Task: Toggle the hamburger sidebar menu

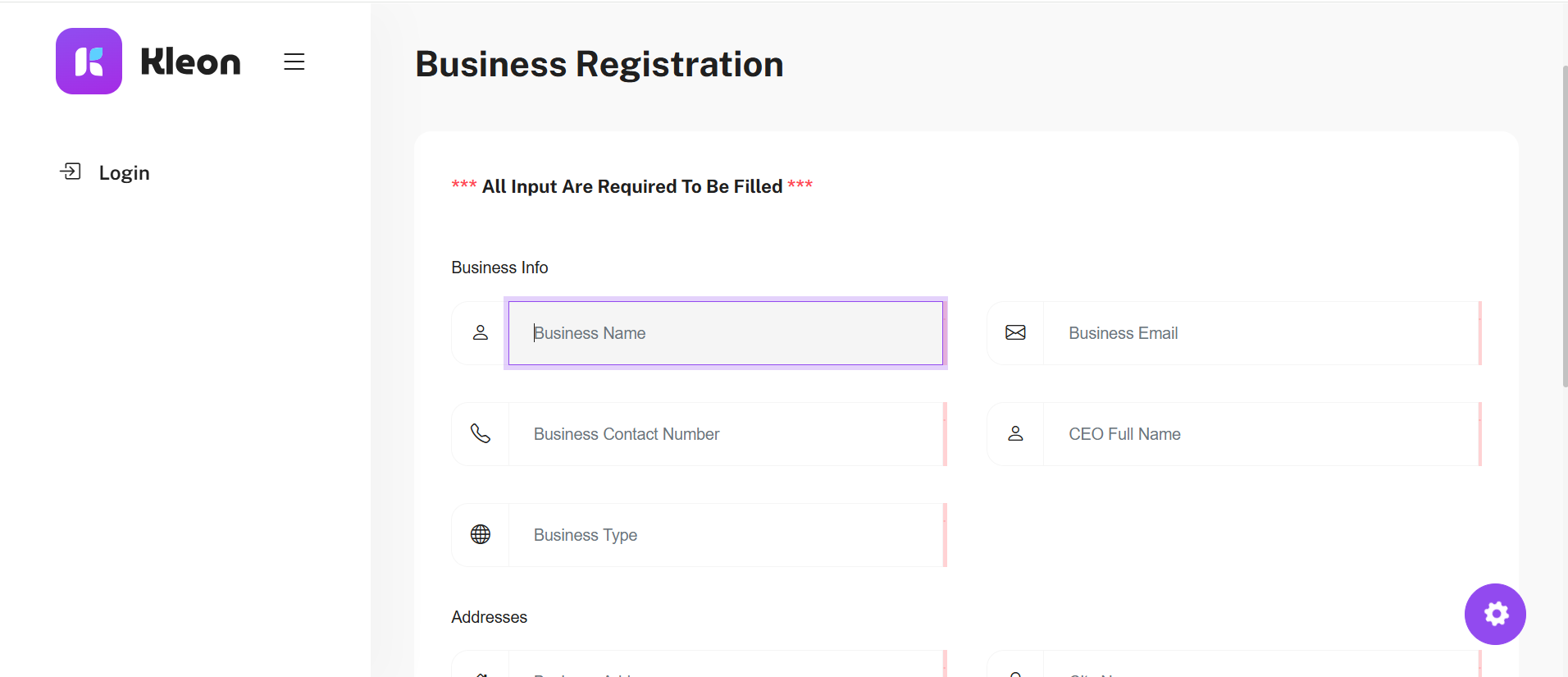Action: click(294, 62)
